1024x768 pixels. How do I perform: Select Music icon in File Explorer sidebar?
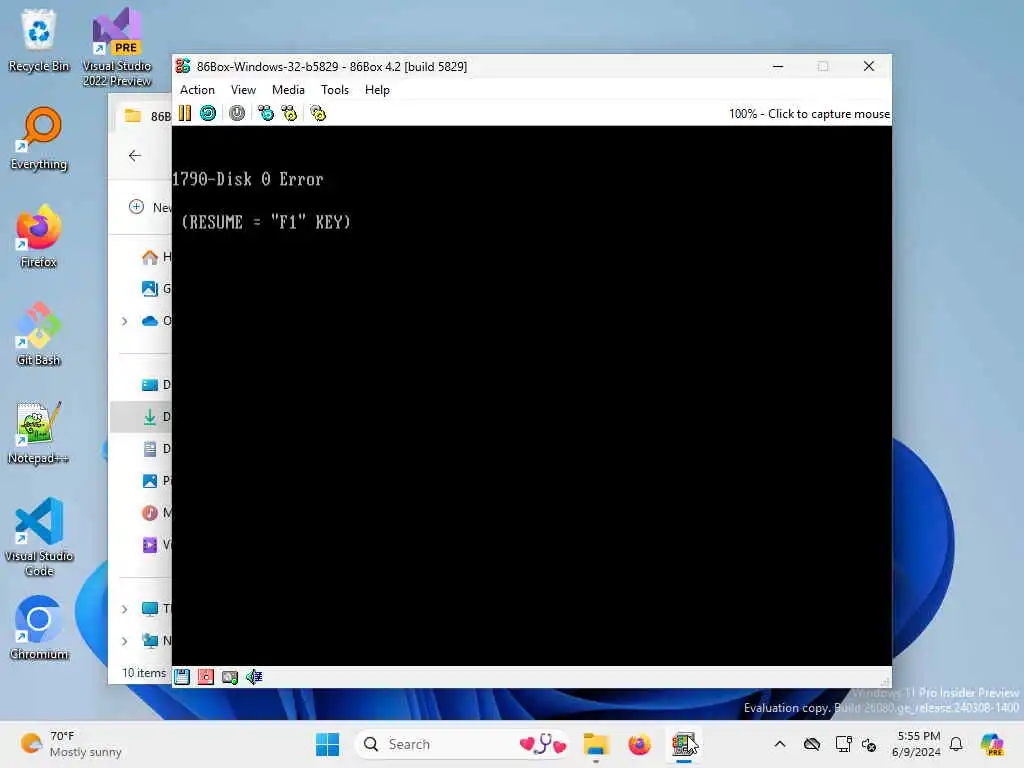point(150,513)
